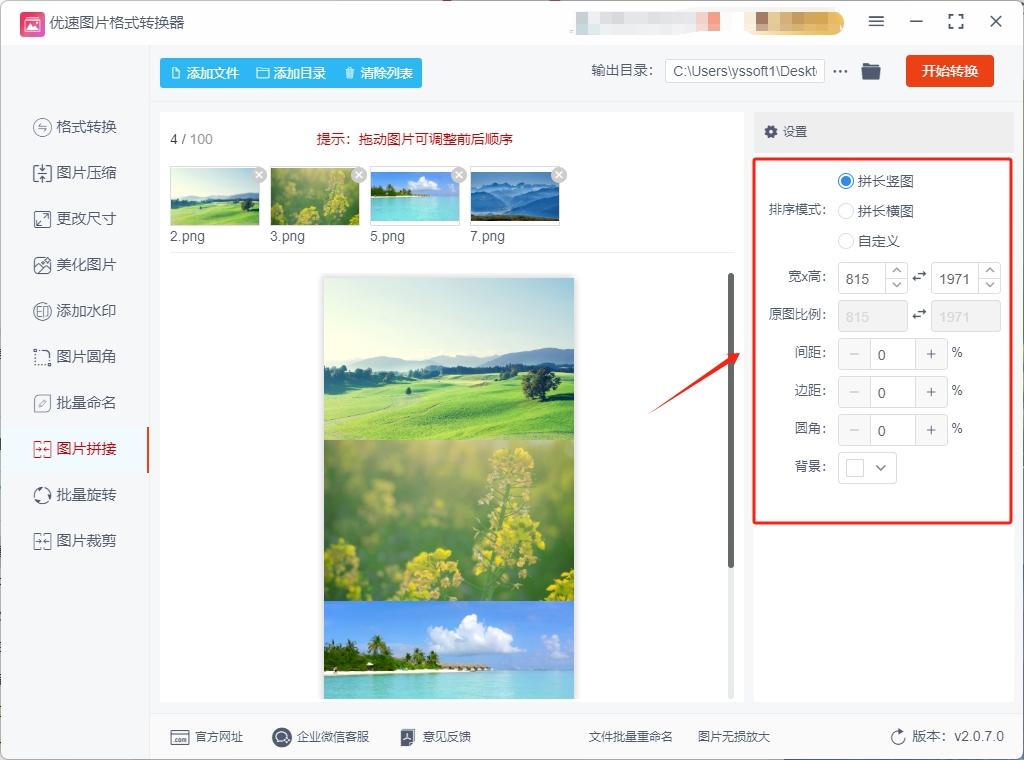
Task: Select the 2.png thumbnail
Action: (x=215, y=196)
